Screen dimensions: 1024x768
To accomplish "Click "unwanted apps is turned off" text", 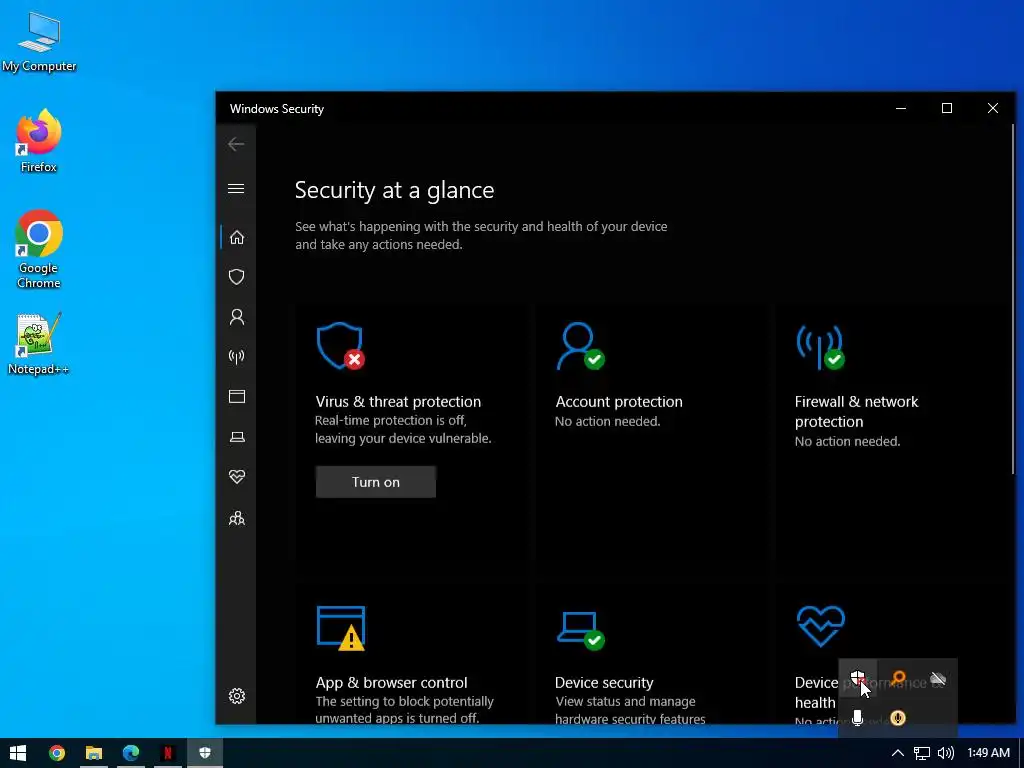I will [x=397, y=718].
